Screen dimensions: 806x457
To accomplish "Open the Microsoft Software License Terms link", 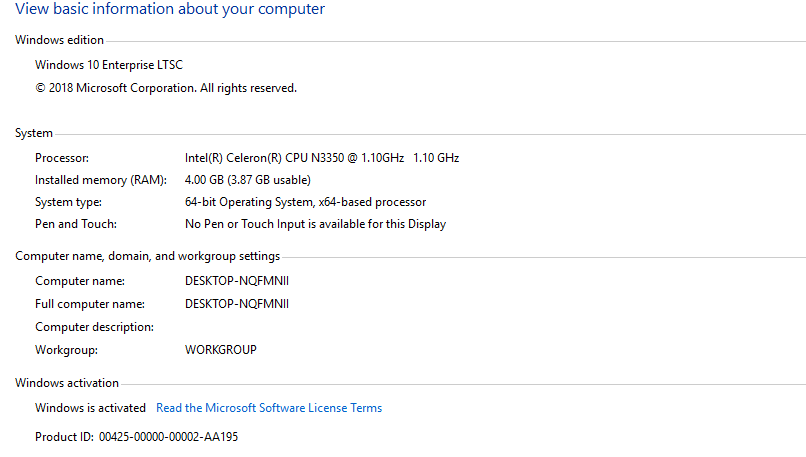I will 269,408.
